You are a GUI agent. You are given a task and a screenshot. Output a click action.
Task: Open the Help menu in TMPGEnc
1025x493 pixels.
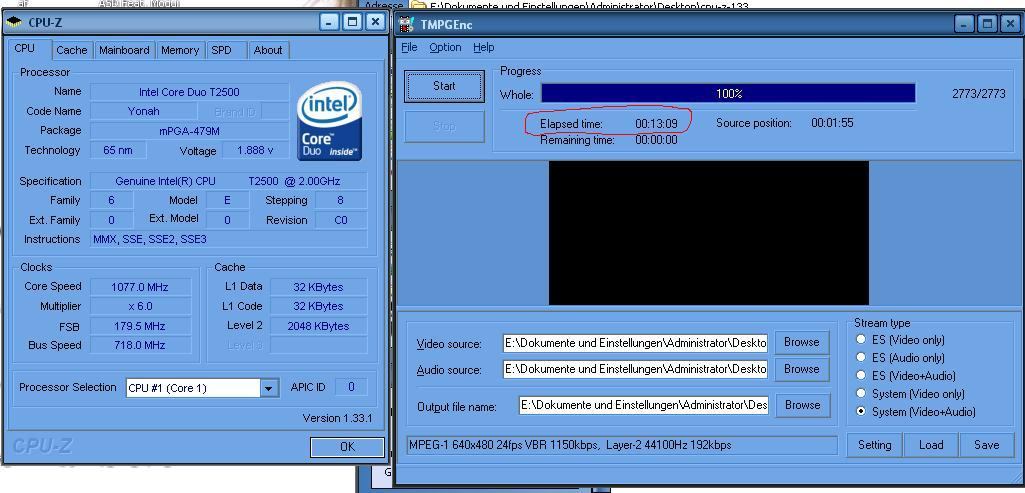pyautogui.click(x=484, y=47)
